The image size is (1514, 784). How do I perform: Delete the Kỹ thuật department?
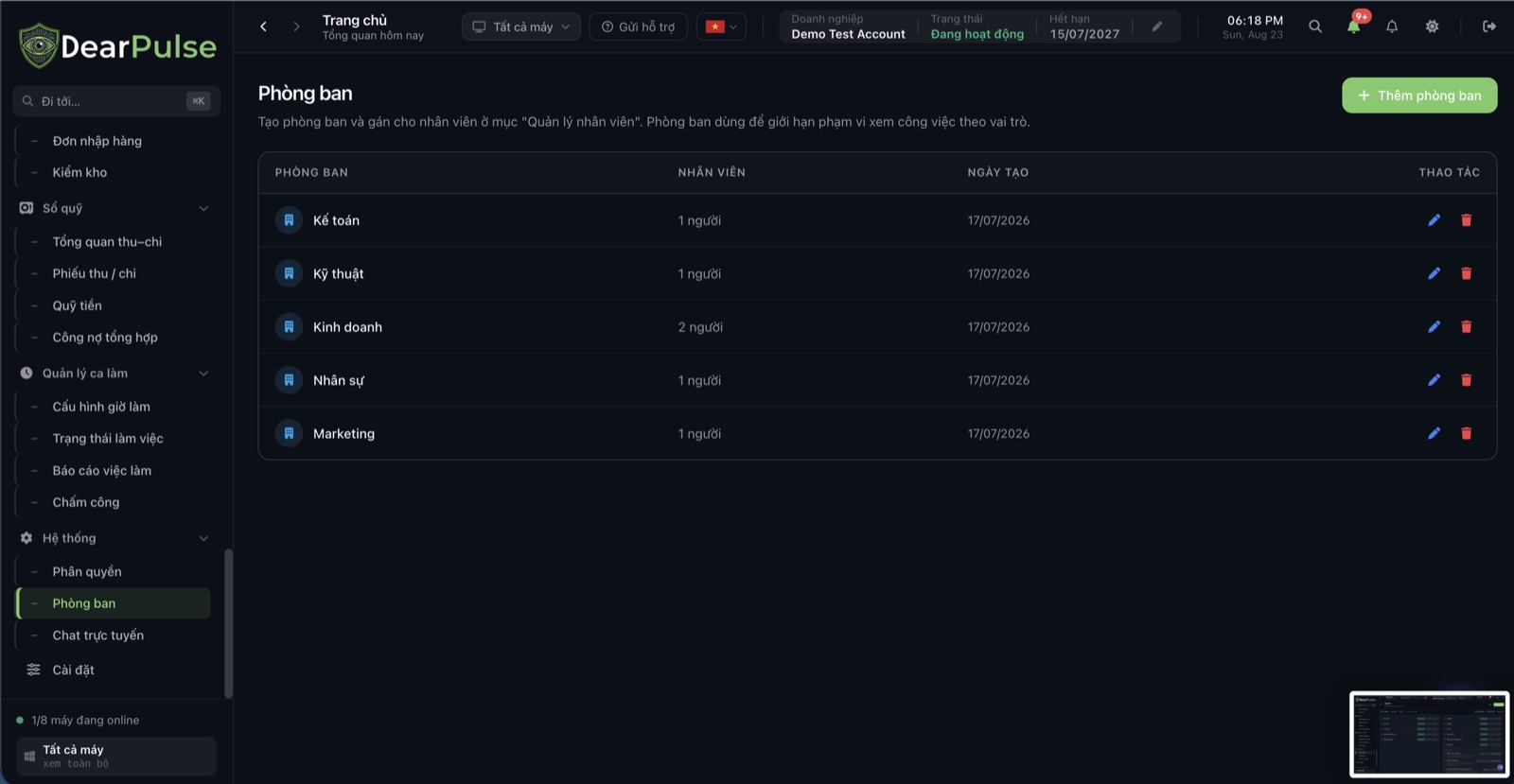[1466, 273]
